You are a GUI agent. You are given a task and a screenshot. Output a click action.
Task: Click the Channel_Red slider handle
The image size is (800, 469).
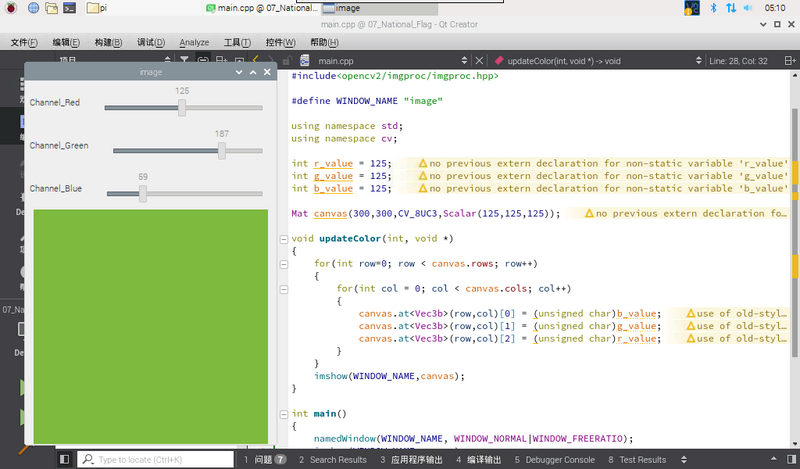tap(182, 108)
